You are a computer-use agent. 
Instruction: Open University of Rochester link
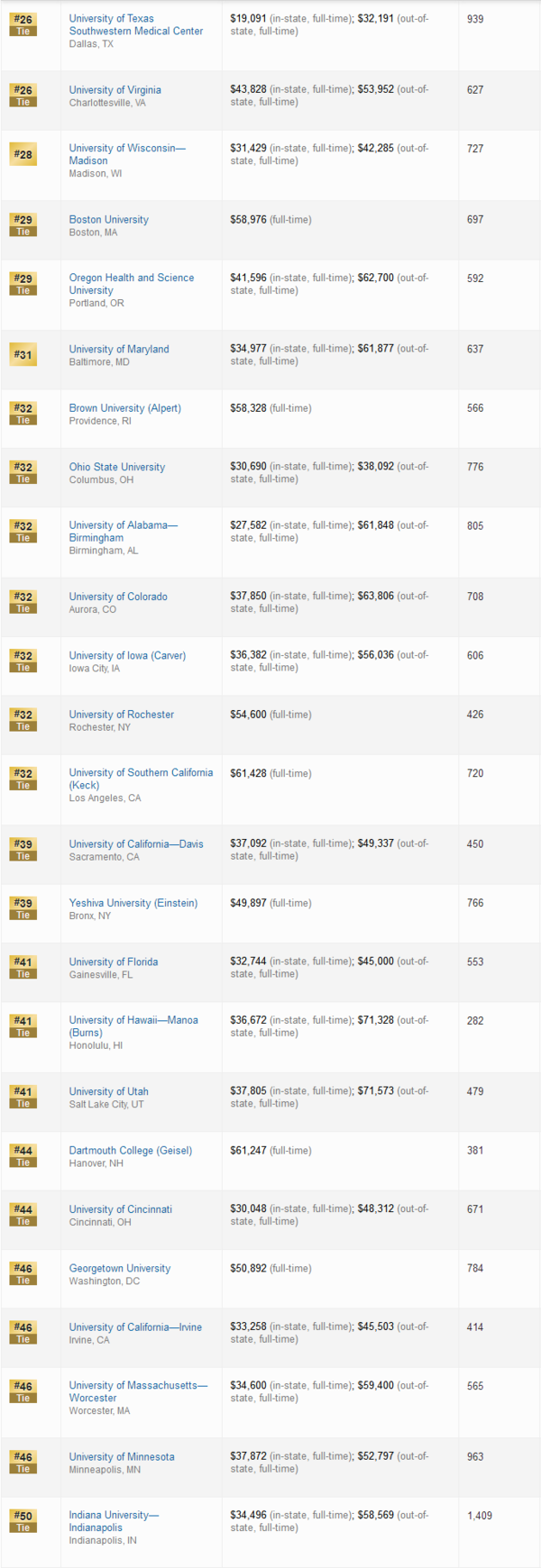(121, 715)
